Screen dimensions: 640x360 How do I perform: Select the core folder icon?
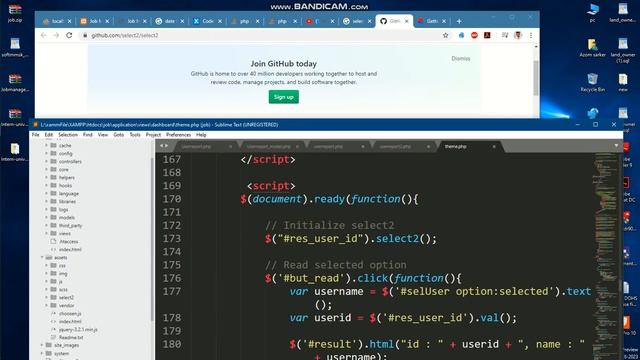(x=53, y=169)
